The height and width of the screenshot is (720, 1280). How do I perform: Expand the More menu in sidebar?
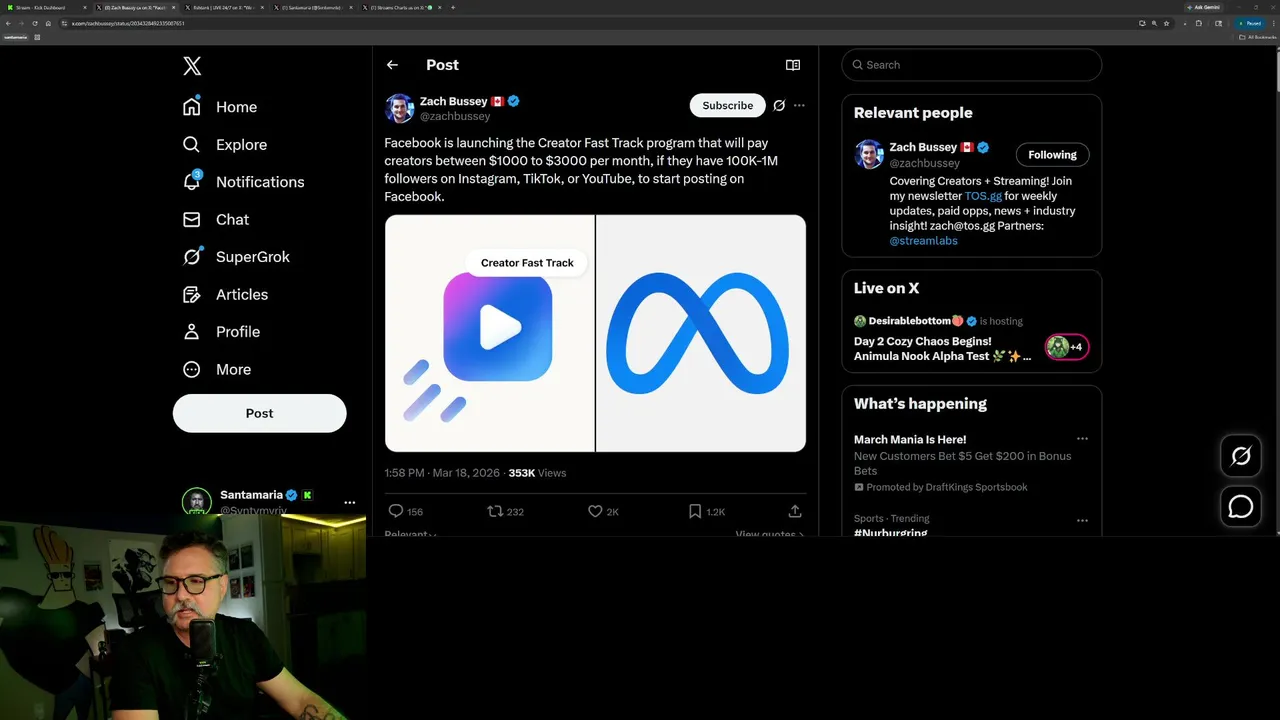point(217,369)
